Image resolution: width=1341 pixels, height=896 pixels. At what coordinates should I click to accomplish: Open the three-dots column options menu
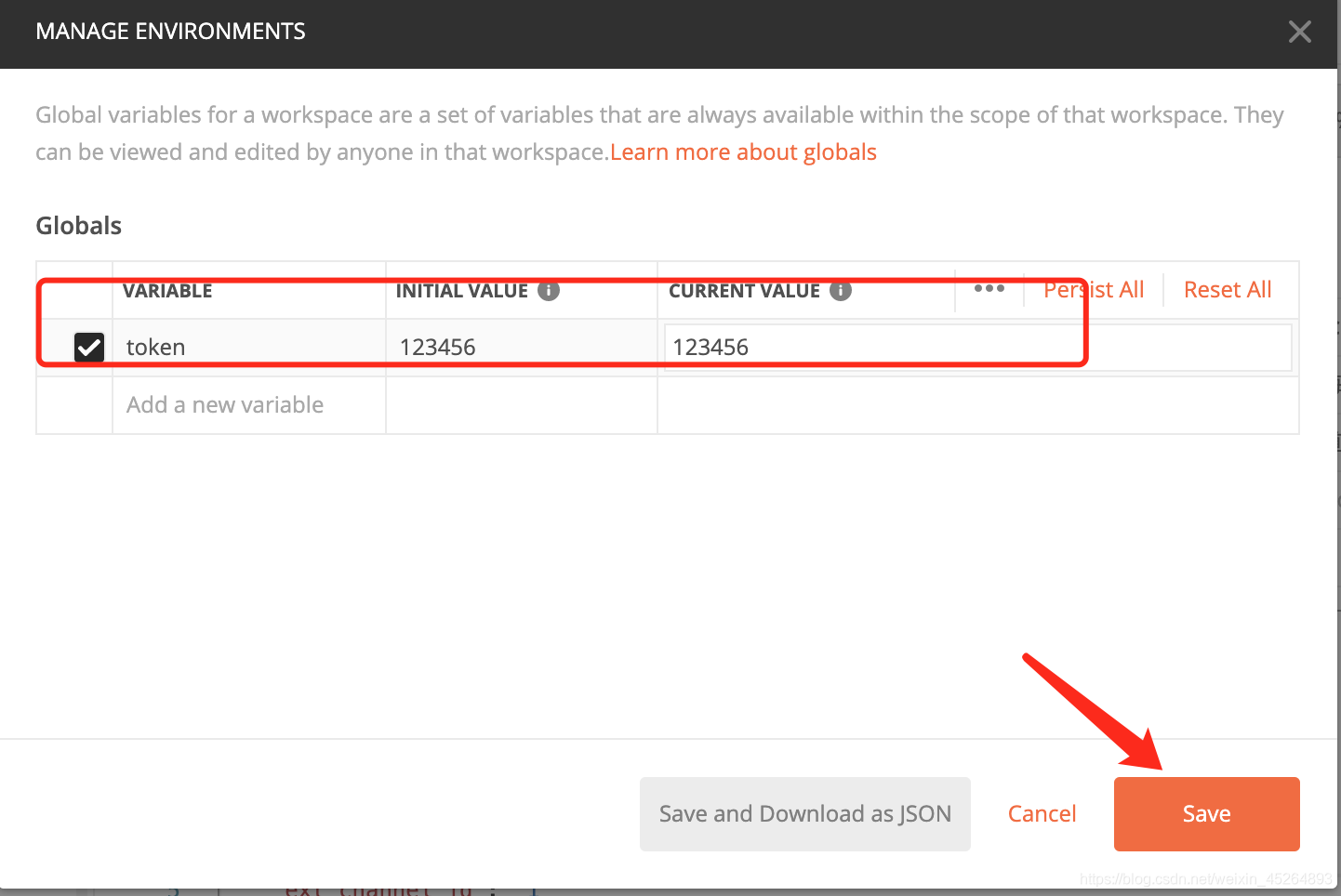pos(989,289)
